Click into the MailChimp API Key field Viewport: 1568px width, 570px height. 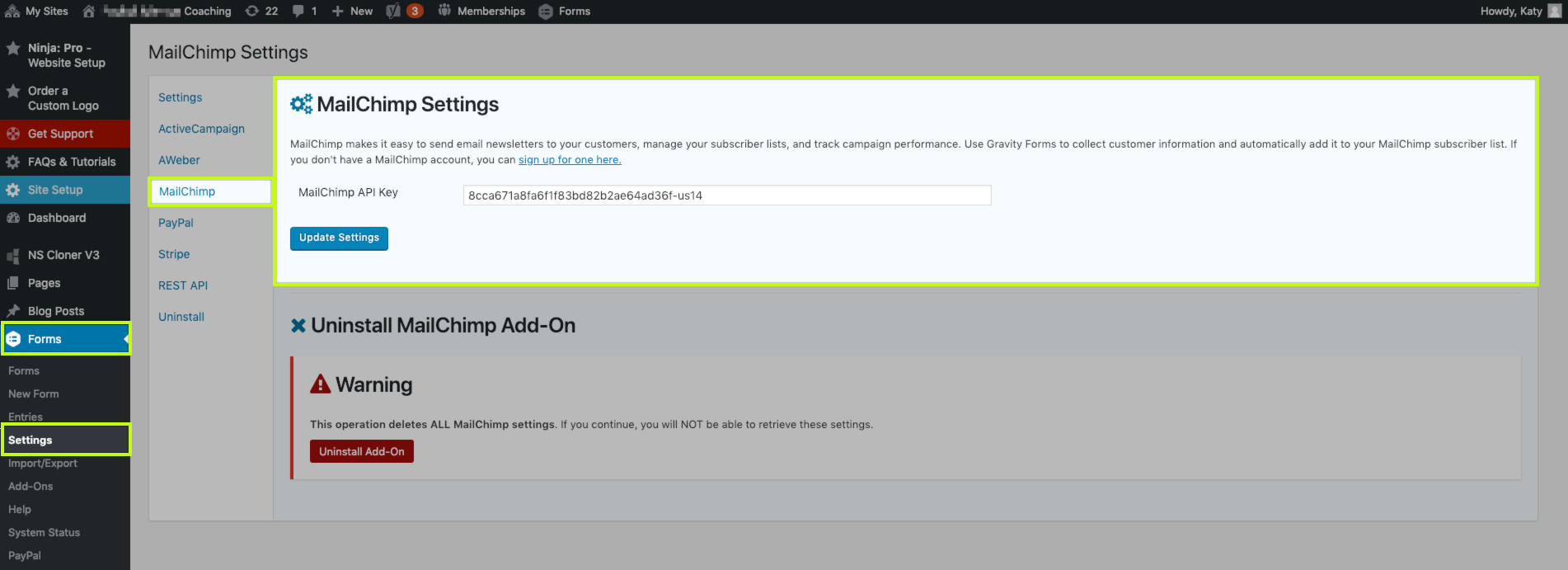(727, 195)
